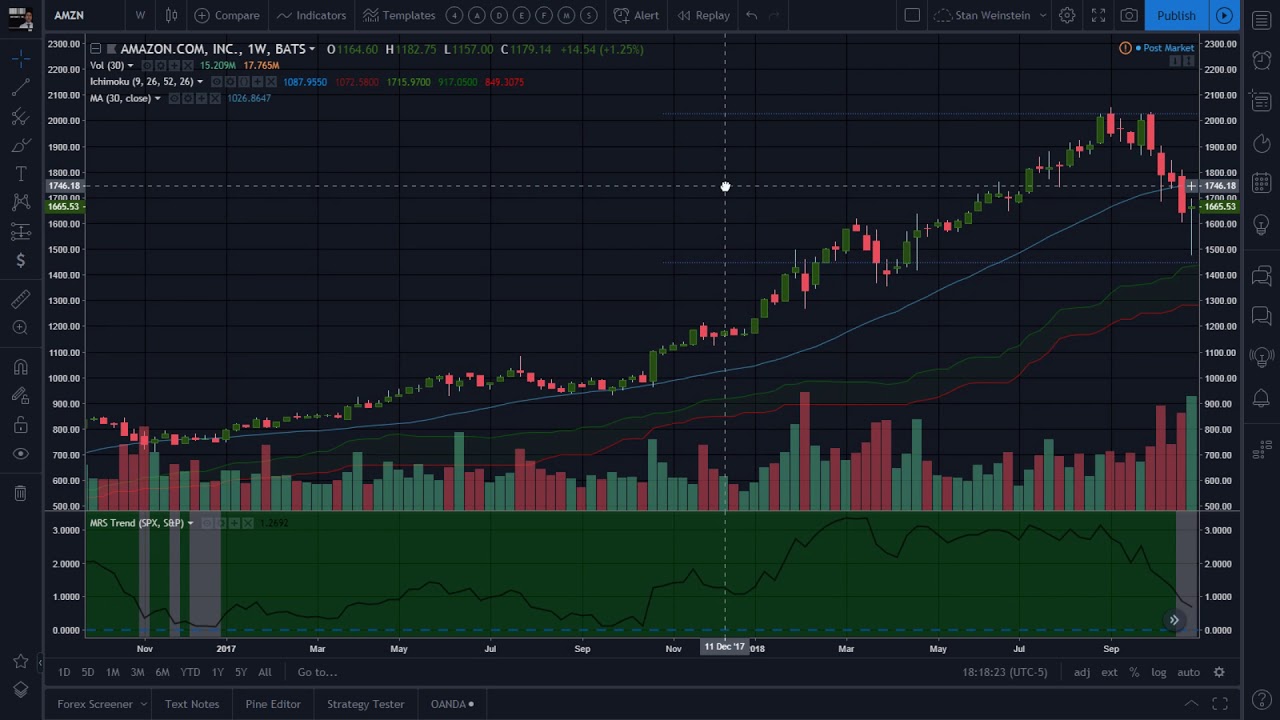Select the trend line drawing tool
Viewport: 1280px width, 720px height.
[20, 89]
